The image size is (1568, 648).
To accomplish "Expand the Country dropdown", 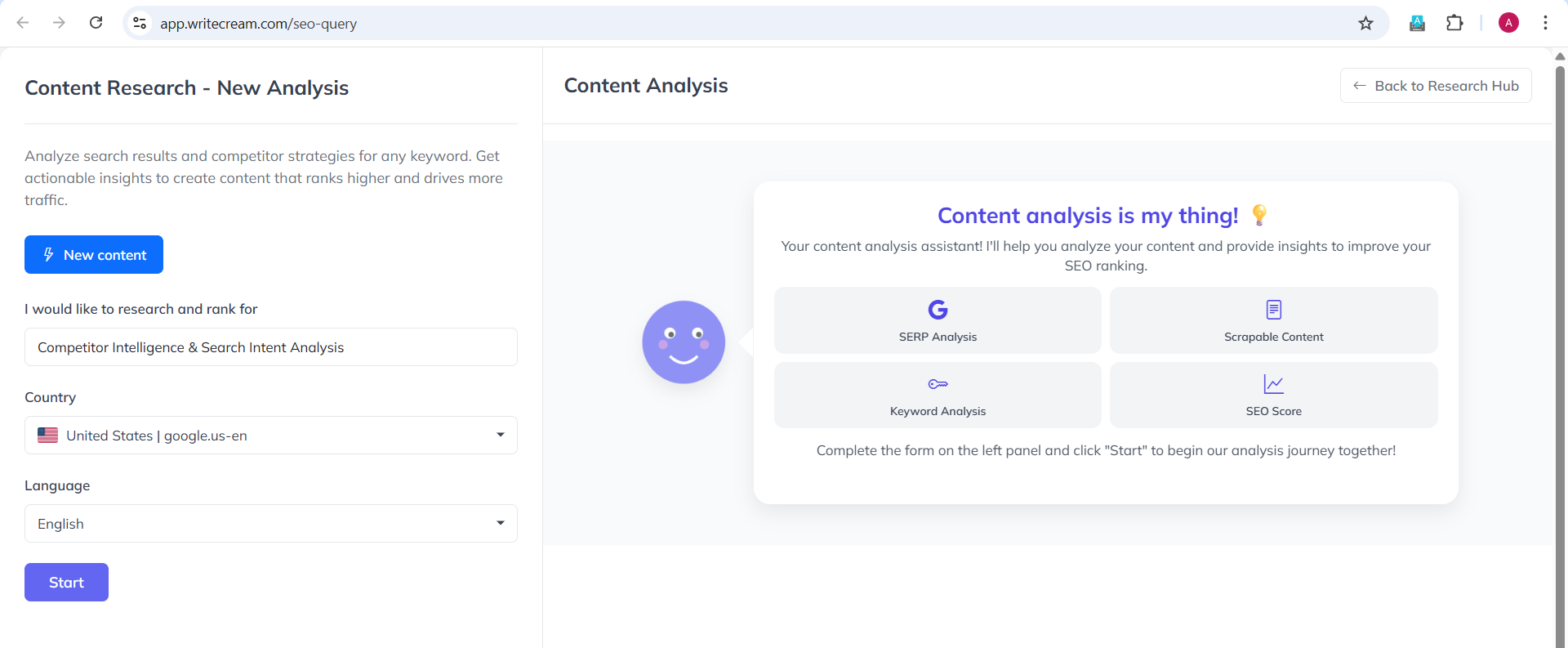I will click(x=271, y=436).
